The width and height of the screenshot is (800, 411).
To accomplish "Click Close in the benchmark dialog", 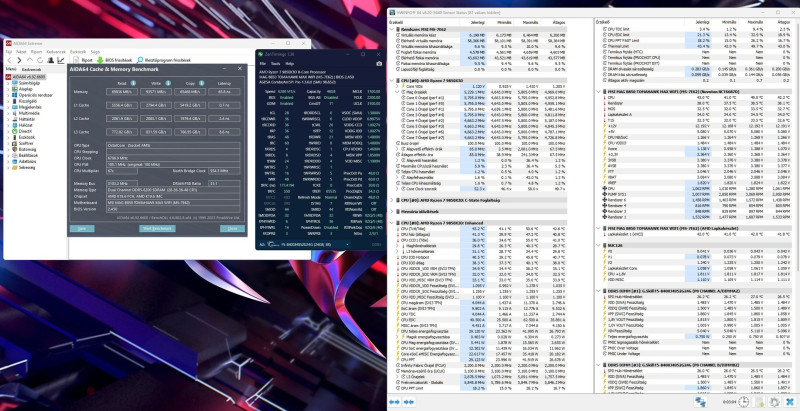I will (x=232, y=228).
